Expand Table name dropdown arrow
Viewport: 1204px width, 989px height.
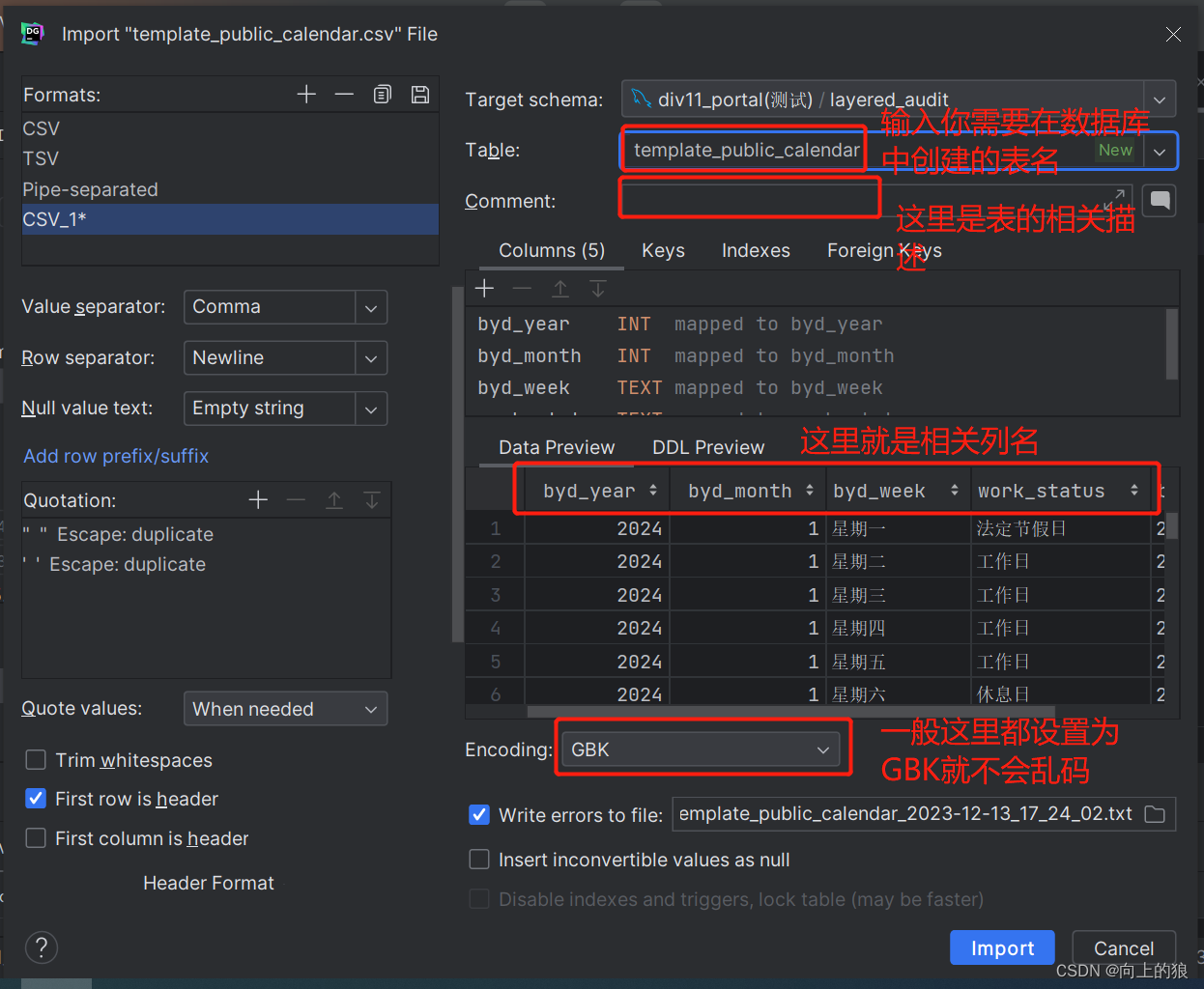tap(1160, 151)
